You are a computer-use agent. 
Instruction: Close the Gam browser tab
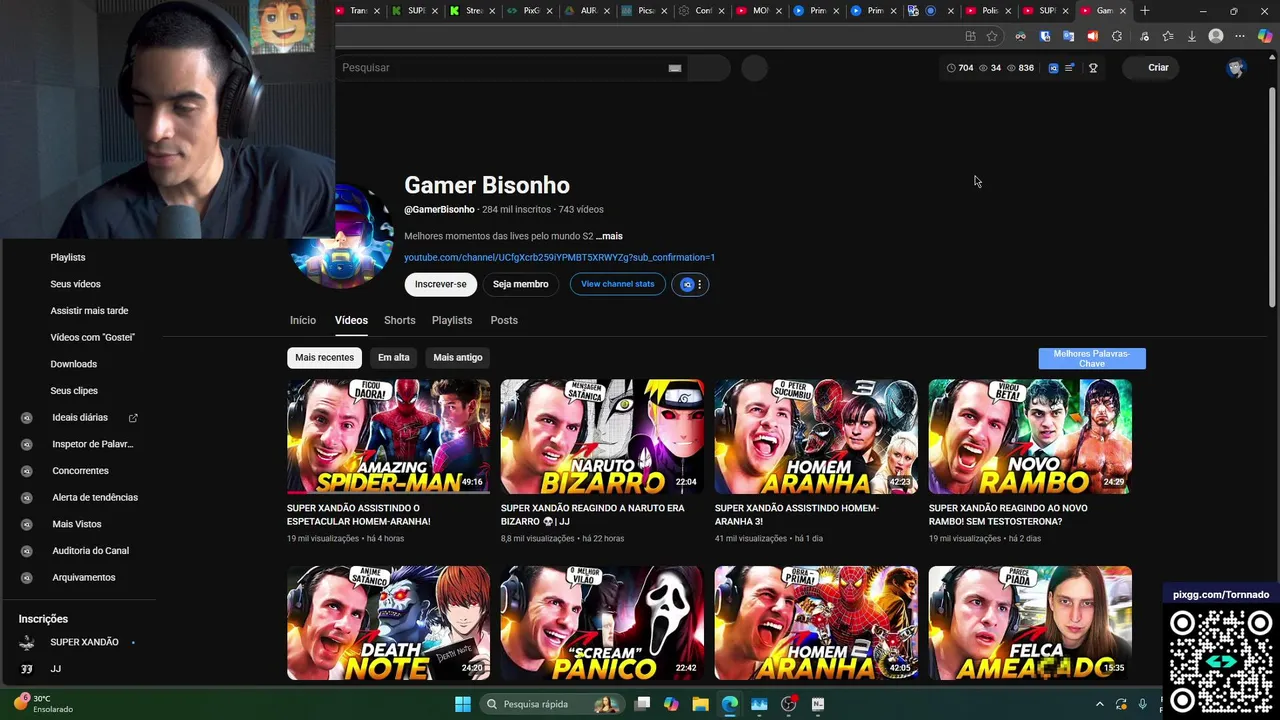pyautogui.click(x=1123, y=11)
